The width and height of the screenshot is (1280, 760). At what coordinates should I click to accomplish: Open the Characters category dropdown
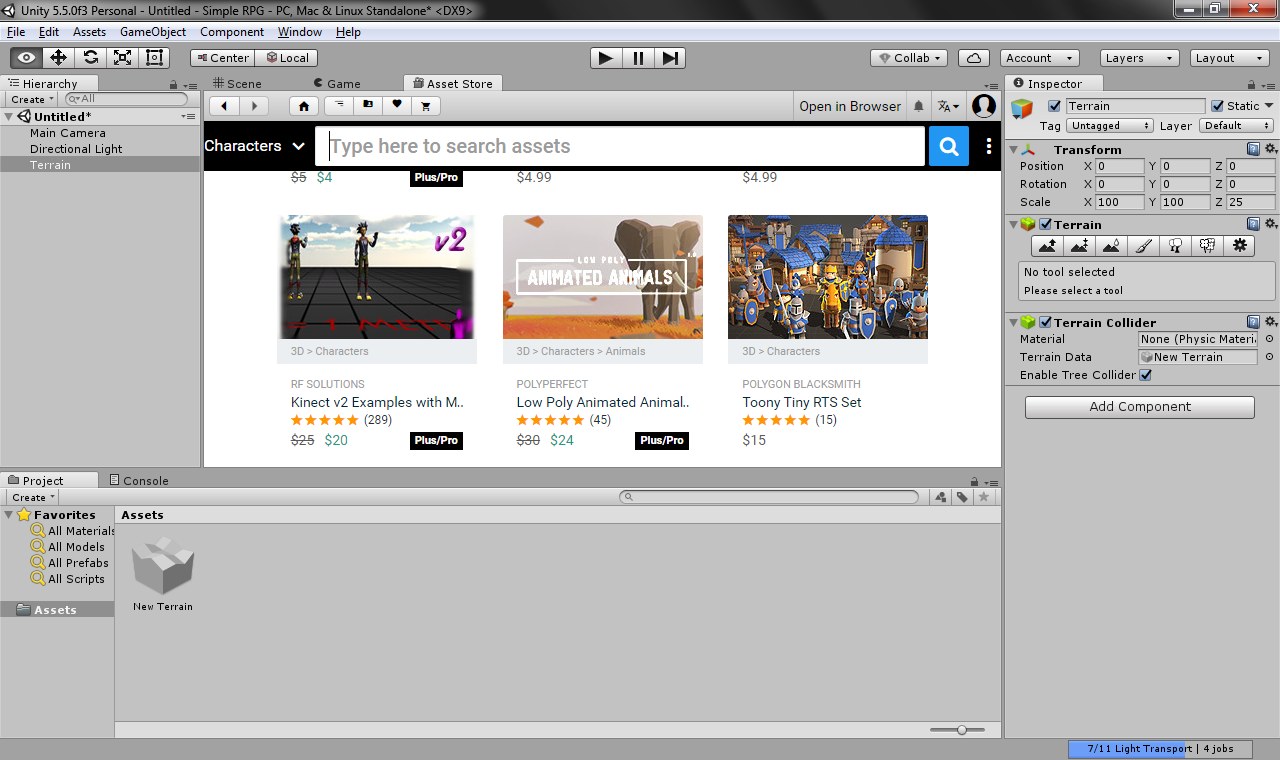[x=255, y=146]
